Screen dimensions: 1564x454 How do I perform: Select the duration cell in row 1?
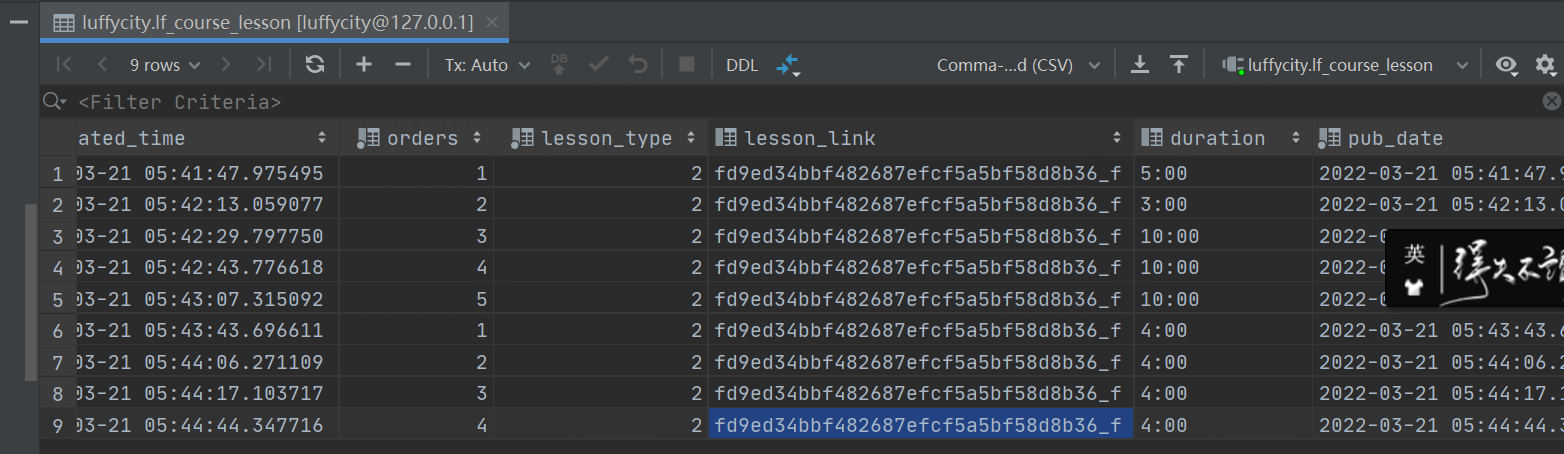1222,173
